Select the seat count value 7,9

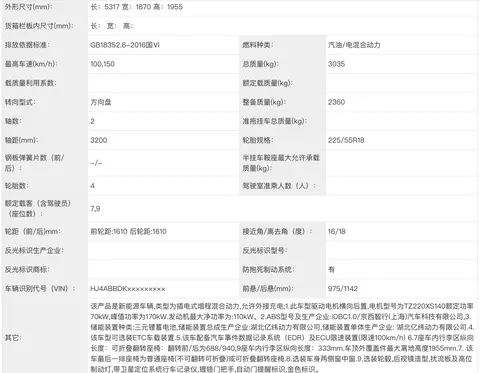(95, 209)
